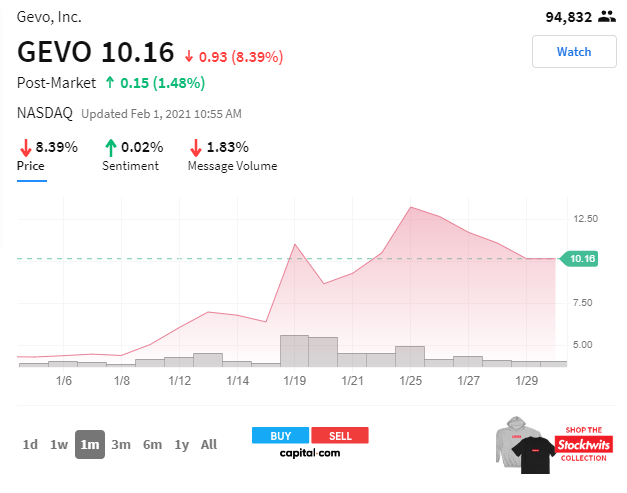The height and width of the screenshot is (493, 627).
Task: Switch chart range to 6m
Action: tap(152, 444)
